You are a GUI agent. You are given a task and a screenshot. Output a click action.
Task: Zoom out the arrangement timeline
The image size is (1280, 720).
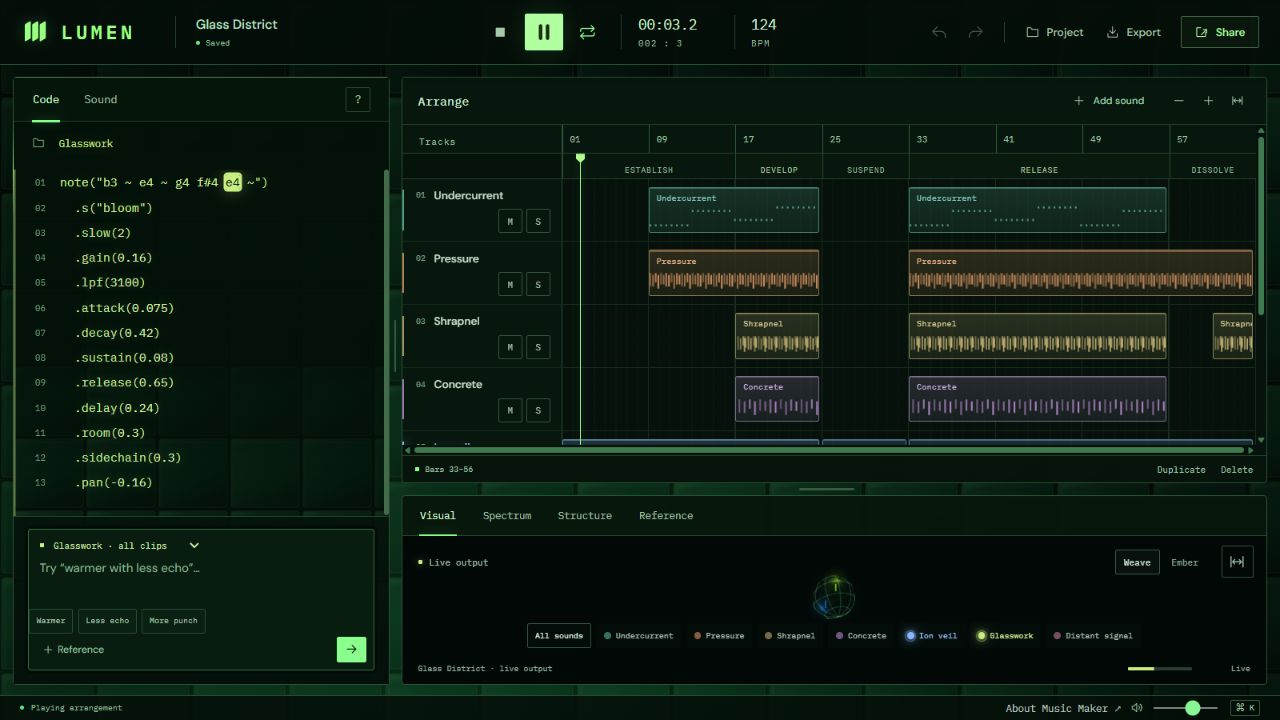click(x=1179, y=101)
